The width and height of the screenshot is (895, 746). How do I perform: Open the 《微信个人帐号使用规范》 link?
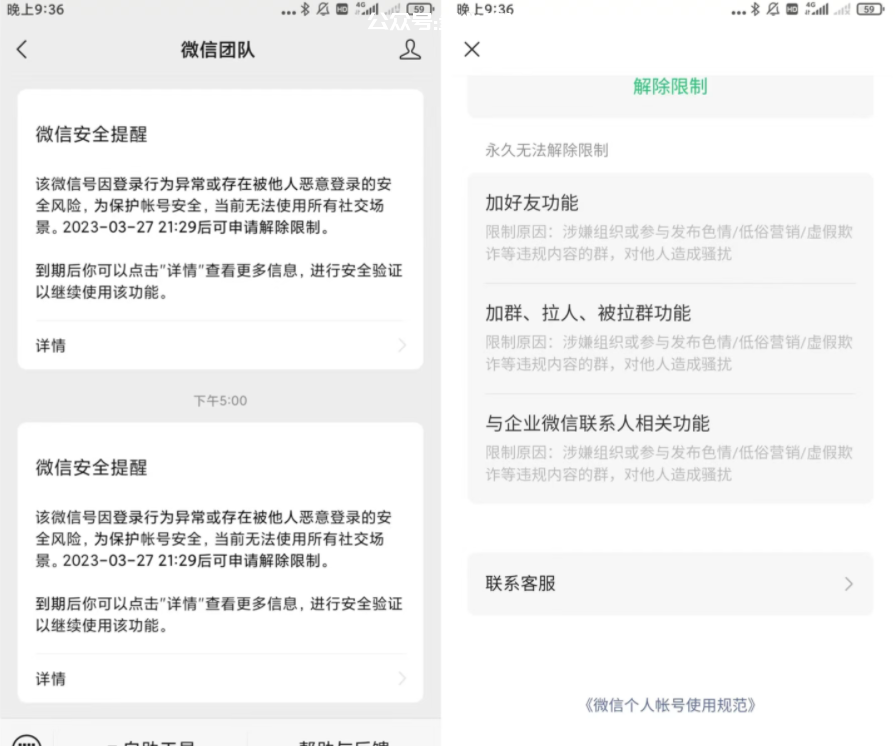(x=670, y=705)
